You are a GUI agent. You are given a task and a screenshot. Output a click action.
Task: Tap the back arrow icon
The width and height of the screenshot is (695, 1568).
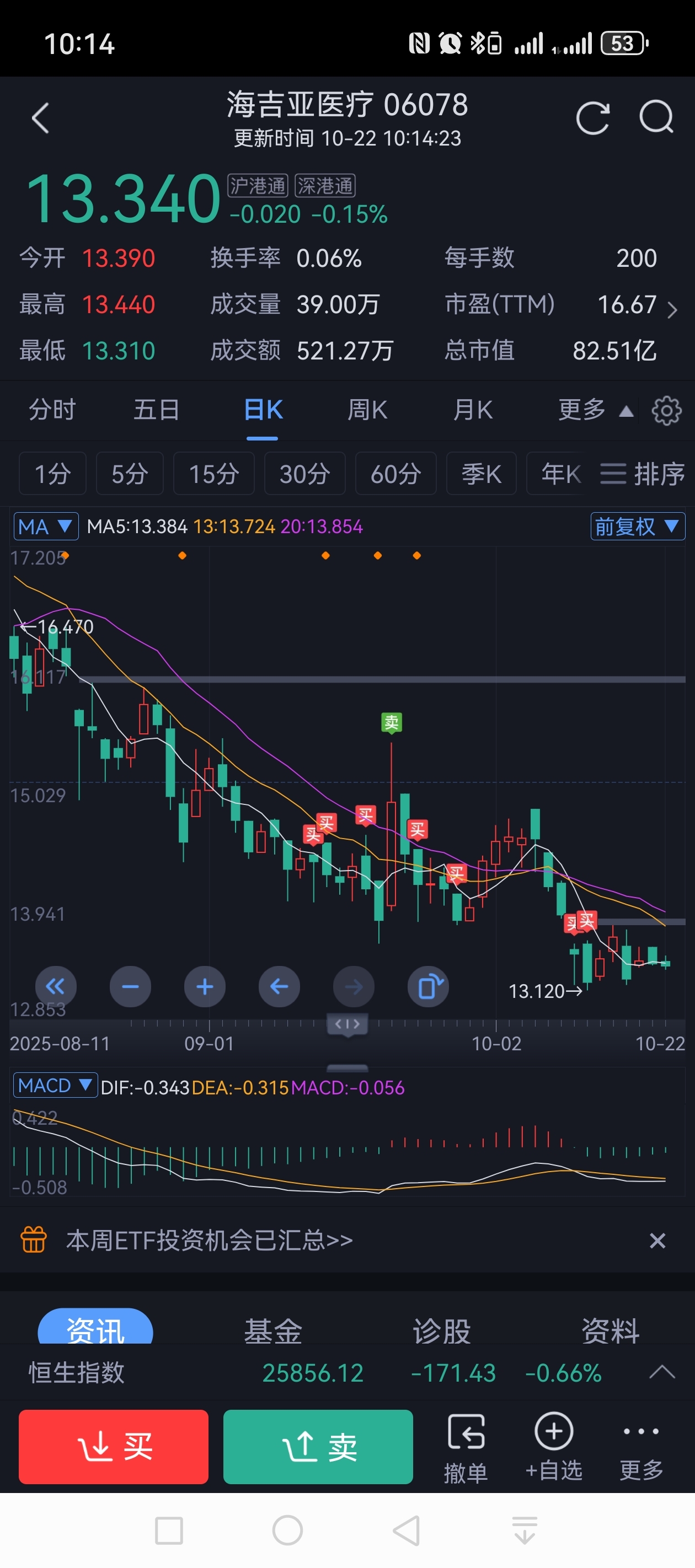pyautogui.click(x=40, y=118)
